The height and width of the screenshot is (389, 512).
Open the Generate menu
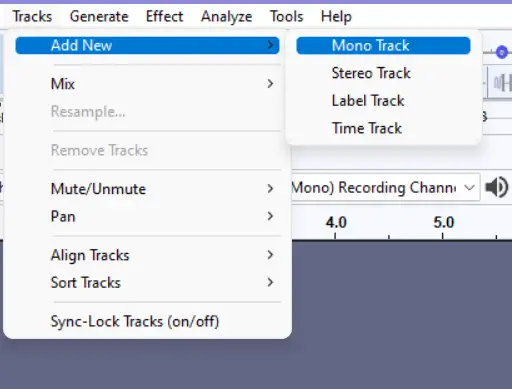pyautogui.click(x=99, y=16)
